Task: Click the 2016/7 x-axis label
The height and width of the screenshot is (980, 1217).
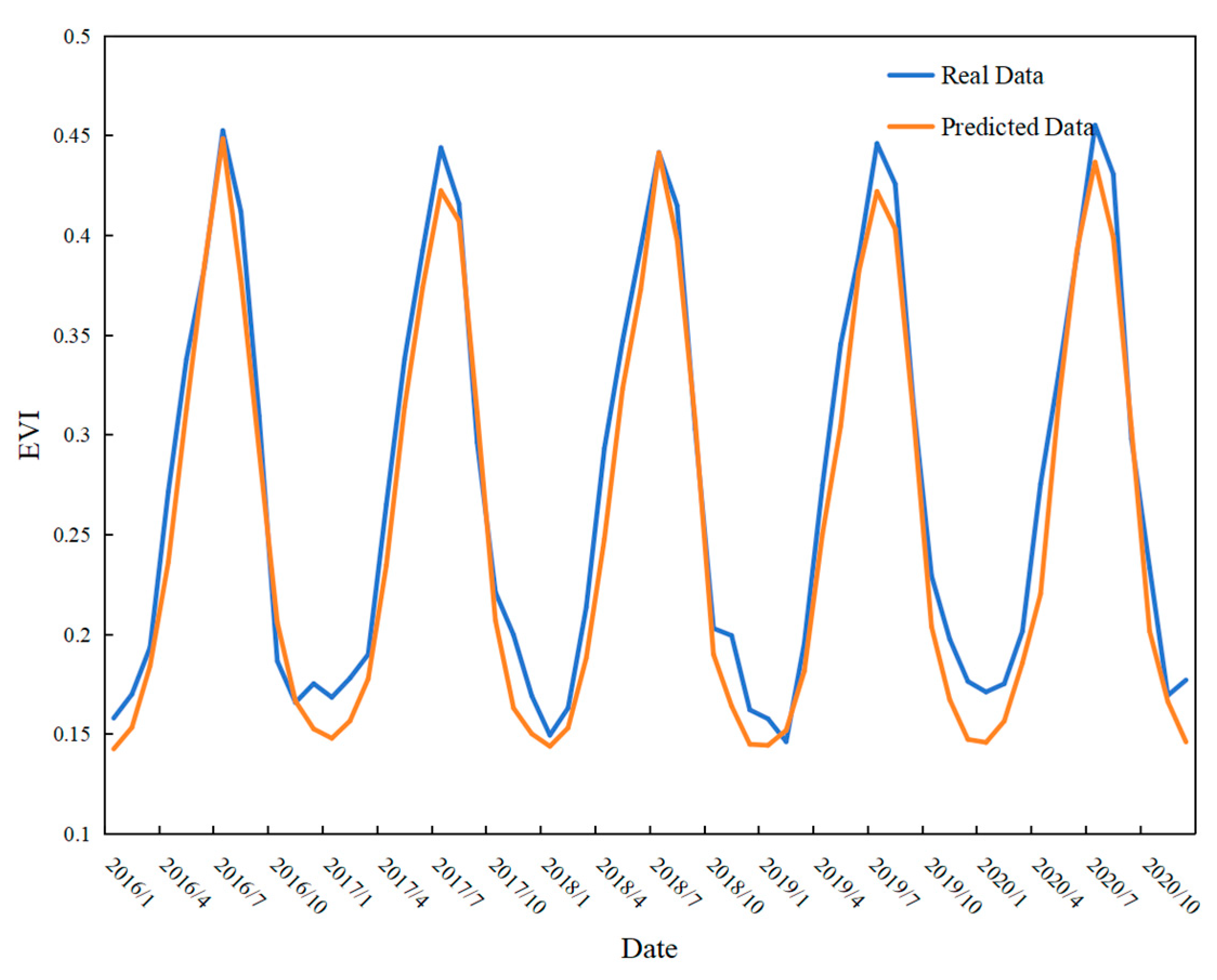Action: coord(239,884)
